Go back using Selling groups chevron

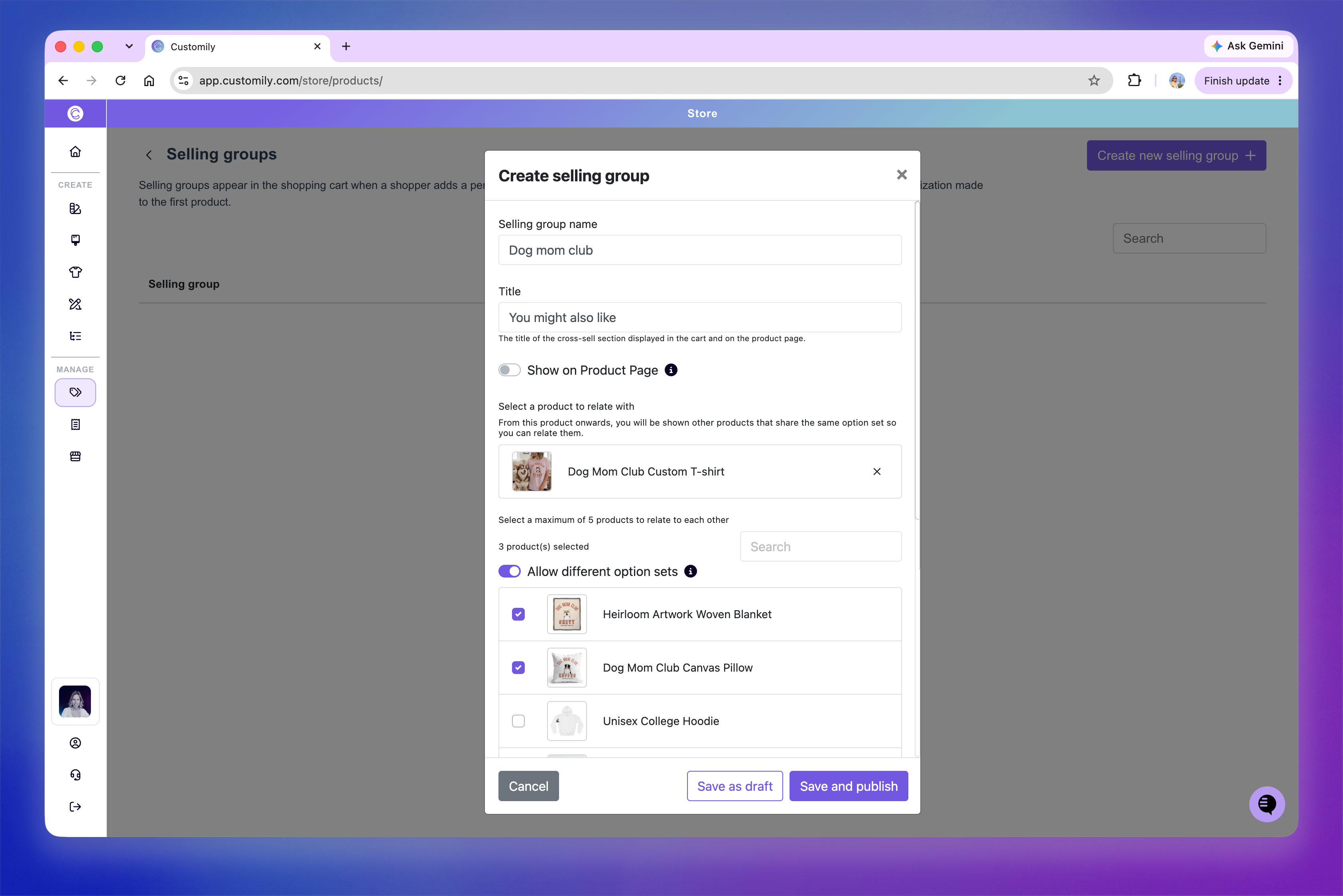coord(149,155)
